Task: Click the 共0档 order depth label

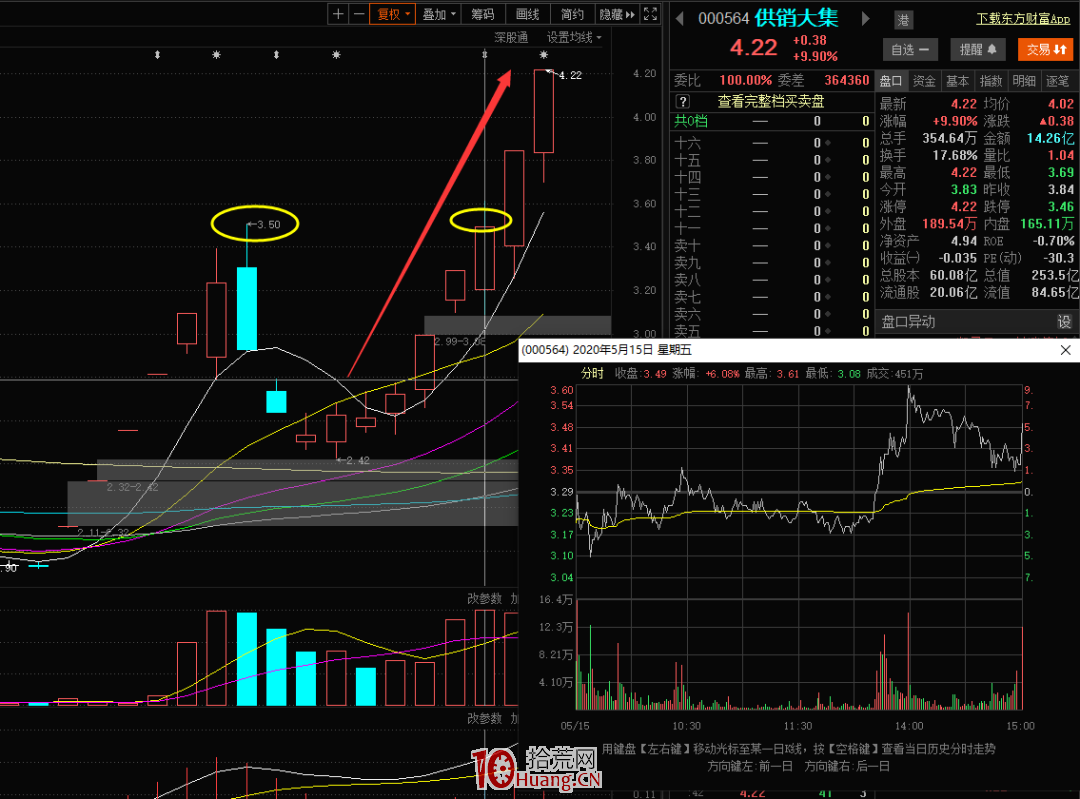Action: click(x=691, y=122)
